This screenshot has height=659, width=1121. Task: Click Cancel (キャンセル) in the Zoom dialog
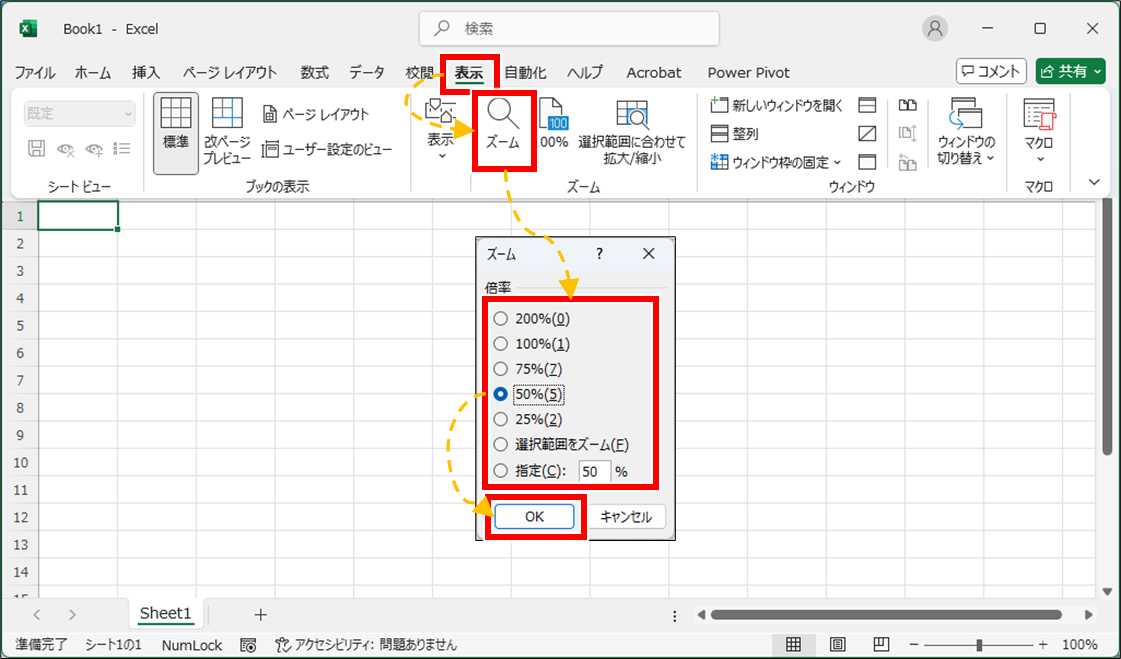pyautogui.click(x=625, y=516)
